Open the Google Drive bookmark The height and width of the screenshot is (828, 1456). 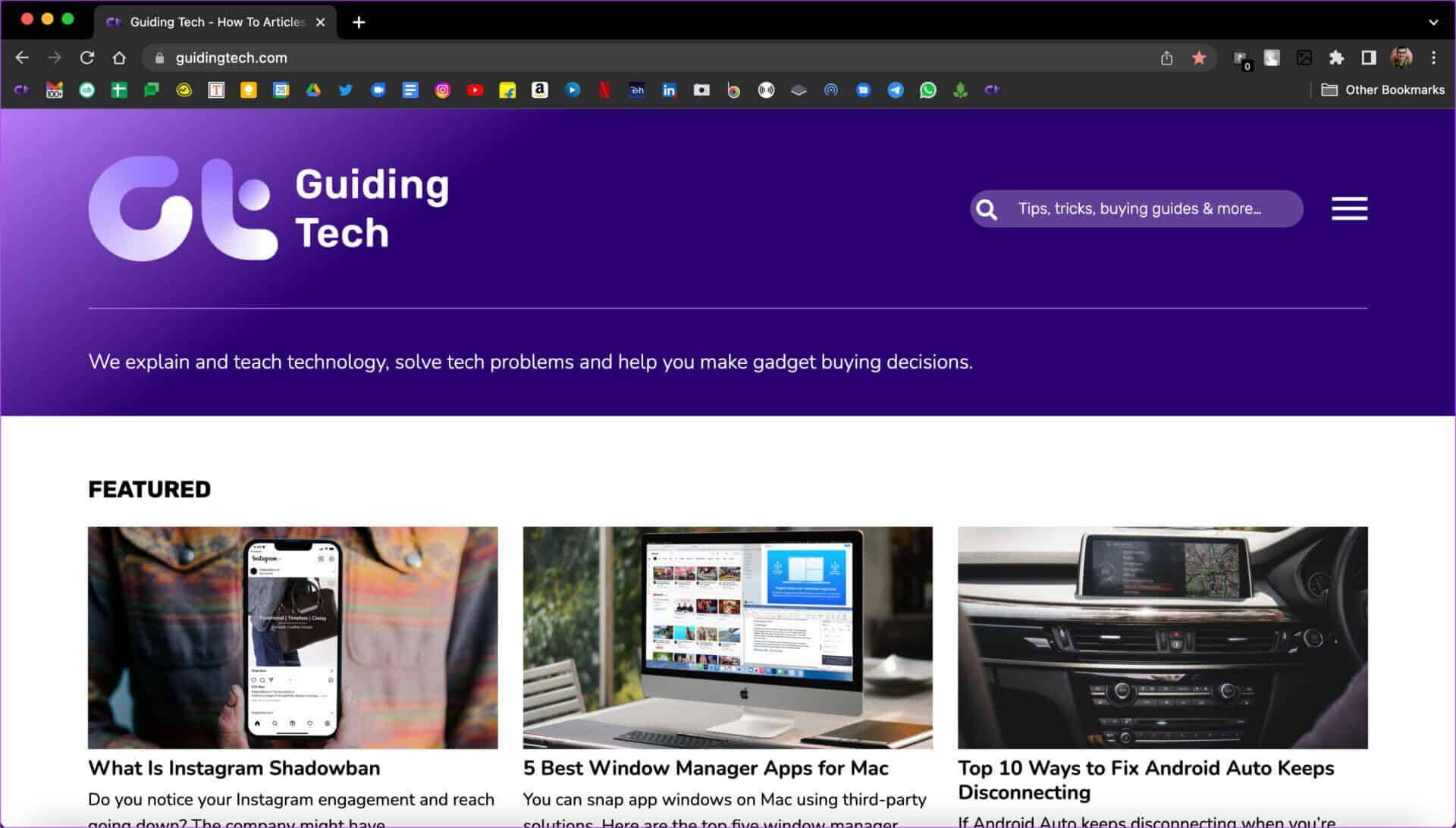(313, 90)
